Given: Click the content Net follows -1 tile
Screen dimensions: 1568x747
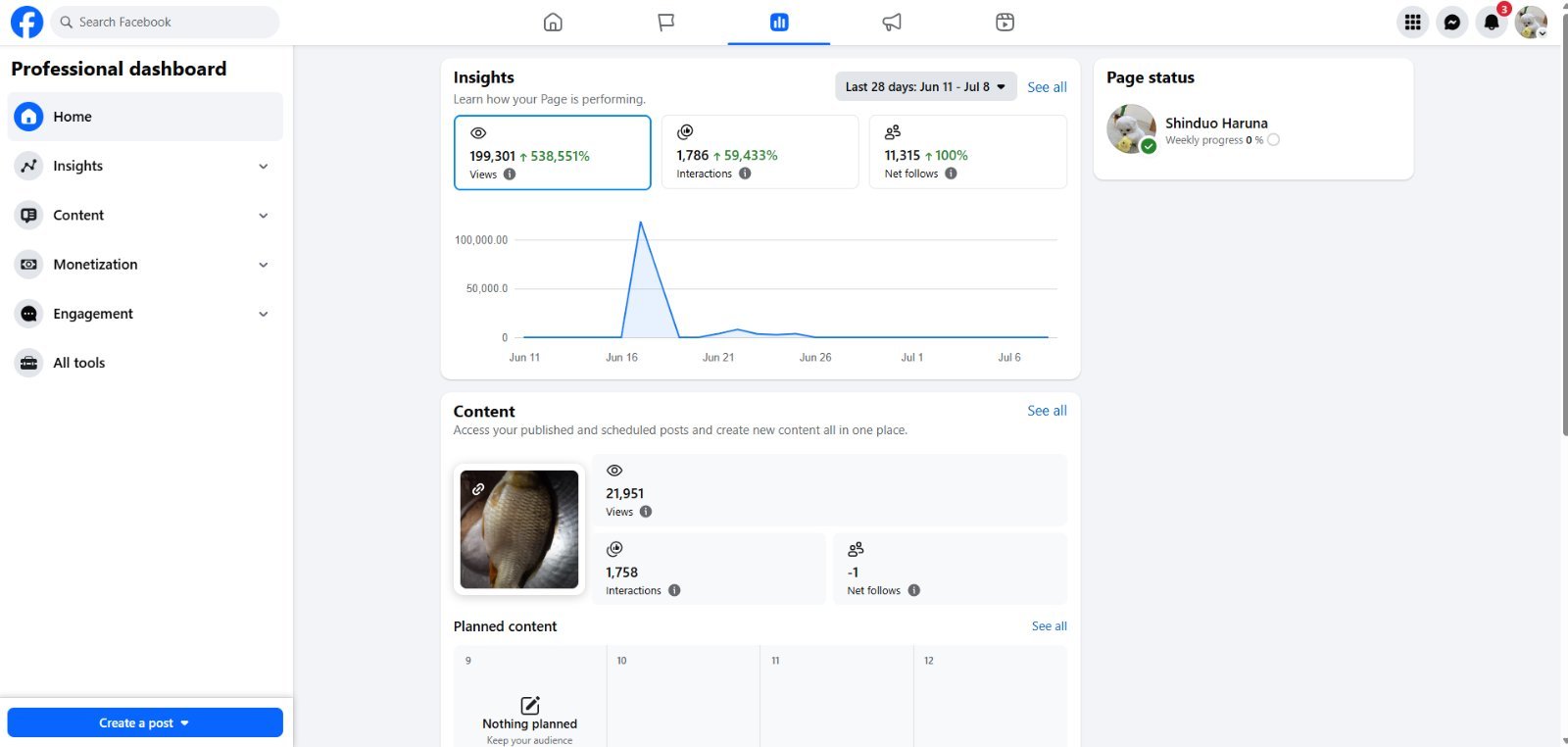Looking at the screenshot, I should pos(950,569).
